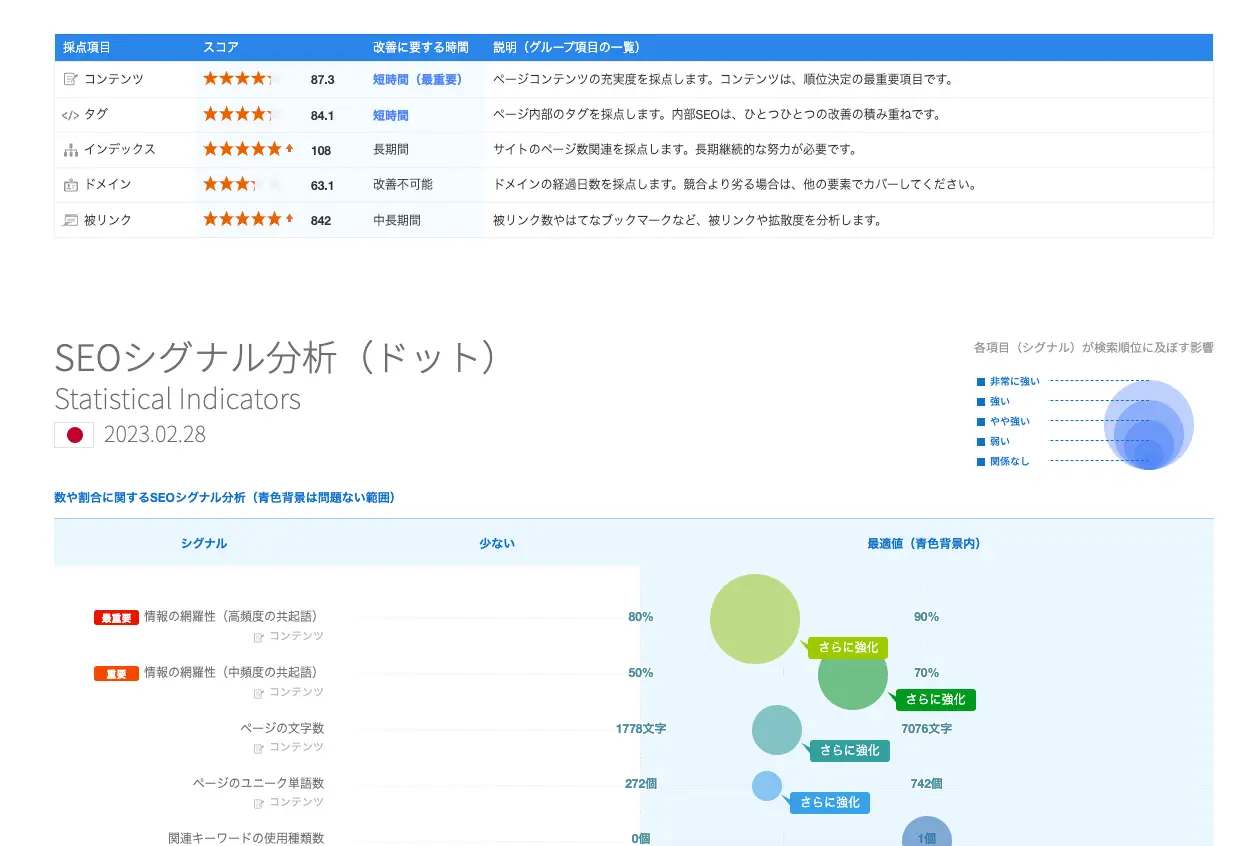Click the 情報の網羅性（高頻度の共起語） signal label
The height and width of the screenshot is (846, 1255).
[x=237, y=617]
